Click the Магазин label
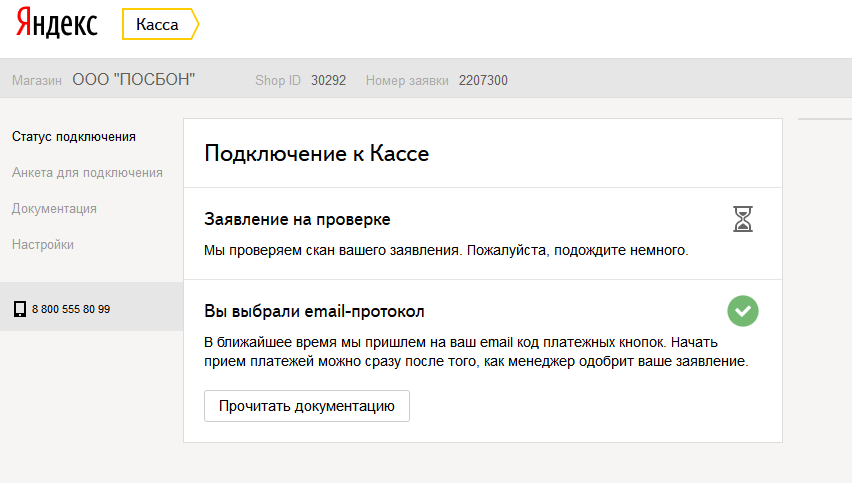 [37, 80]
